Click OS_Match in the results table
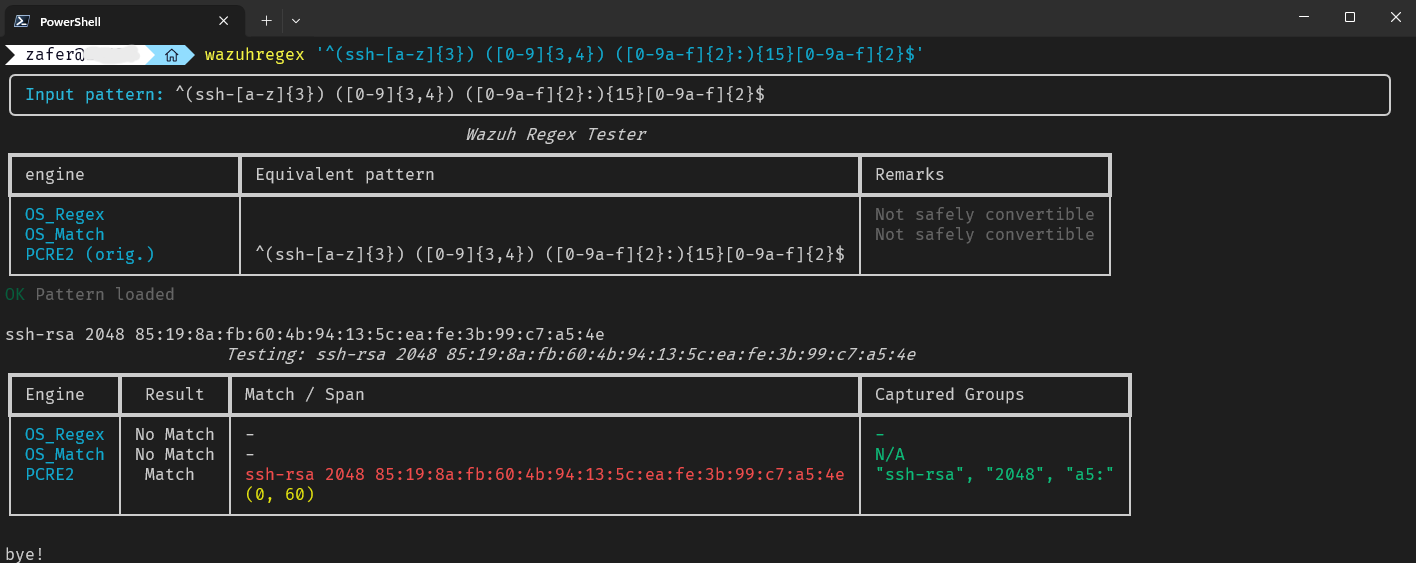The width and height of the screenshot is (1416, 563). pos(65,454)
